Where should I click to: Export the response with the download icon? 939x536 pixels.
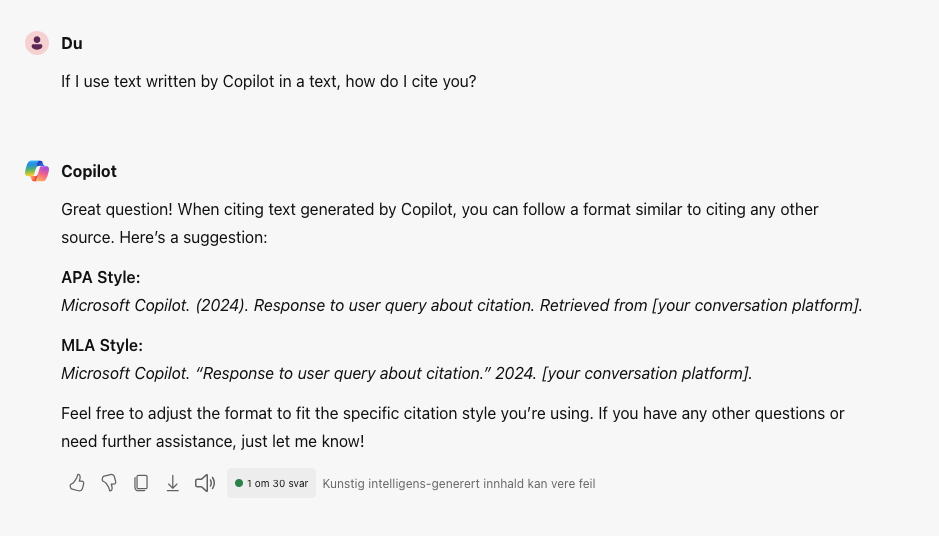[173, 483]
